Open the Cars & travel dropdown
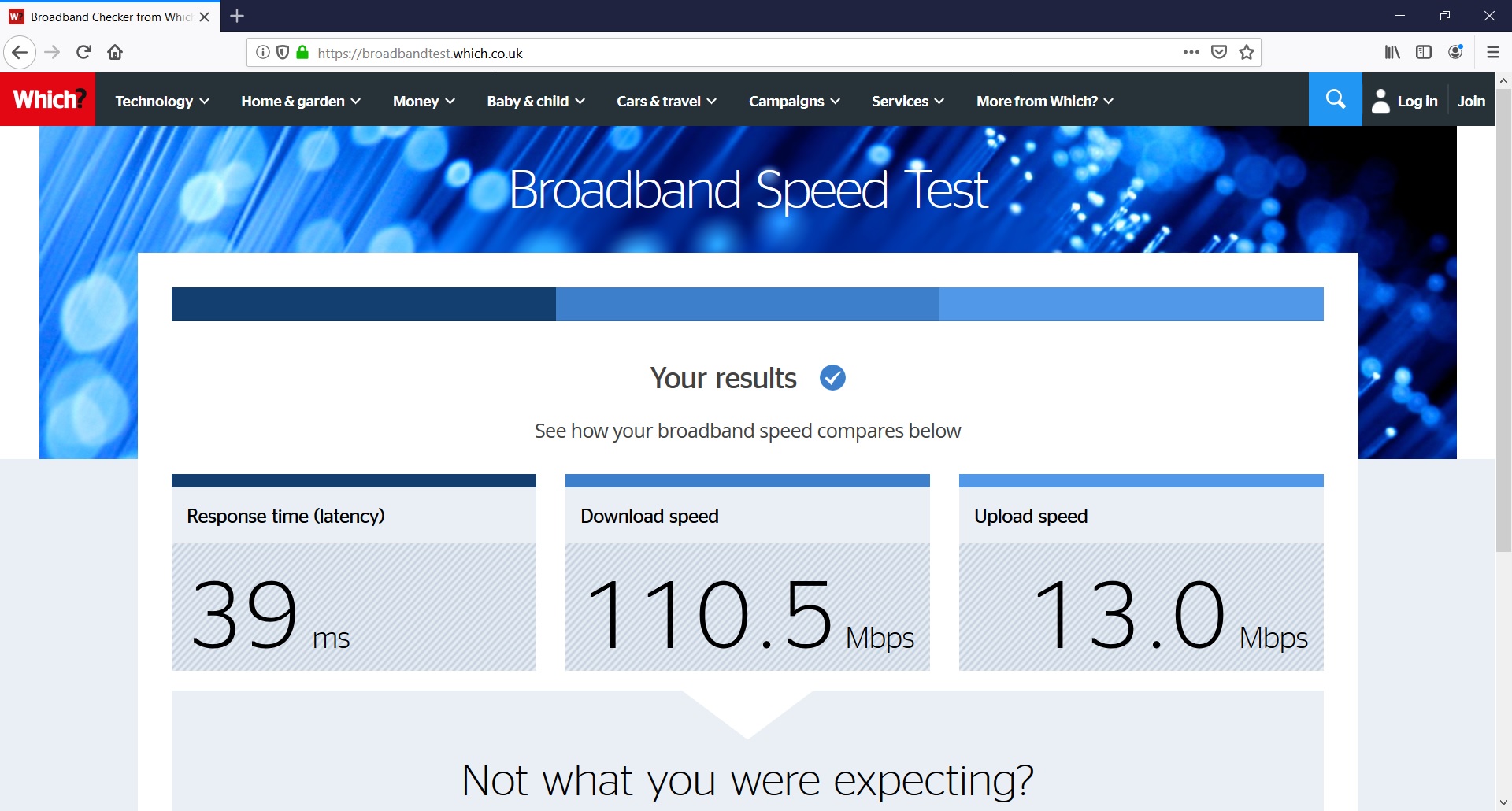This screenshot has width=1512, height=811. click(x=666, y=101)
